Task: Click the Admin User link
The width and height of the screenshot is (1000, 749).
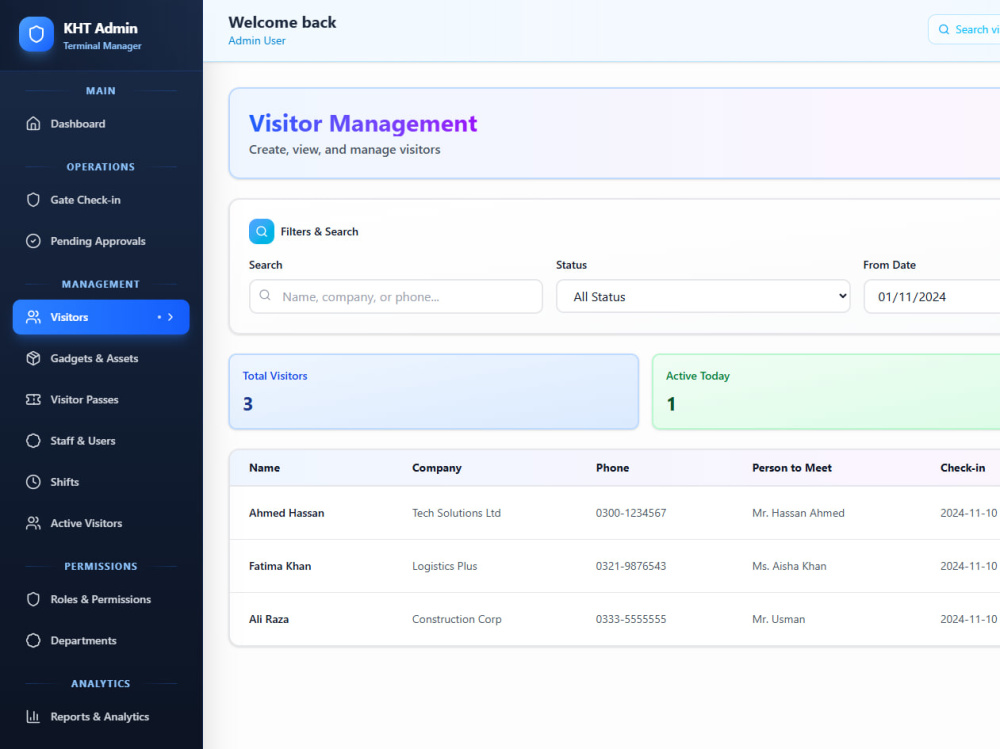Action: tap(257, 40)
